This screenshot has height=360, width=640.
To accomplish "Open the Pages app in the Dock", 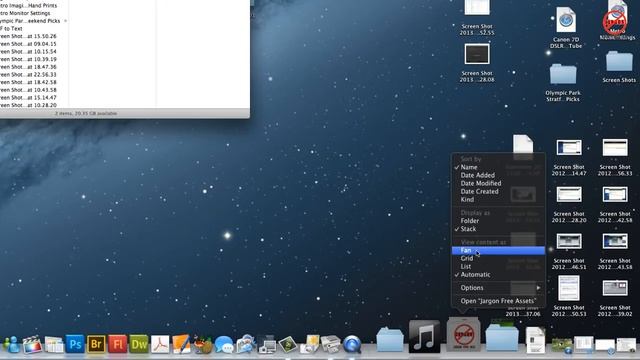I will click(x=181, y=344).
